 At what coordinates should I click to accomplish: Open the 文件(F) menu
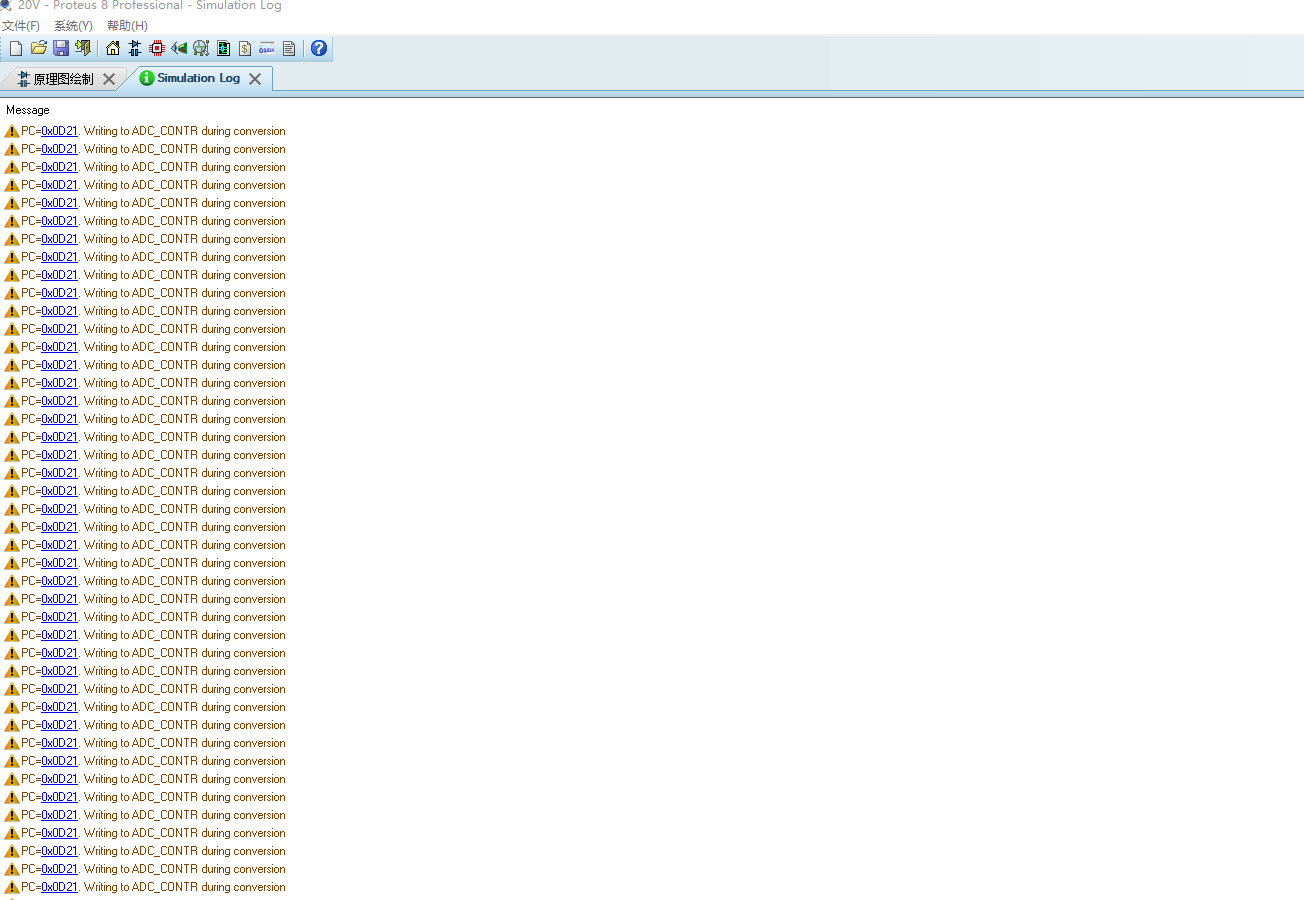21,26
